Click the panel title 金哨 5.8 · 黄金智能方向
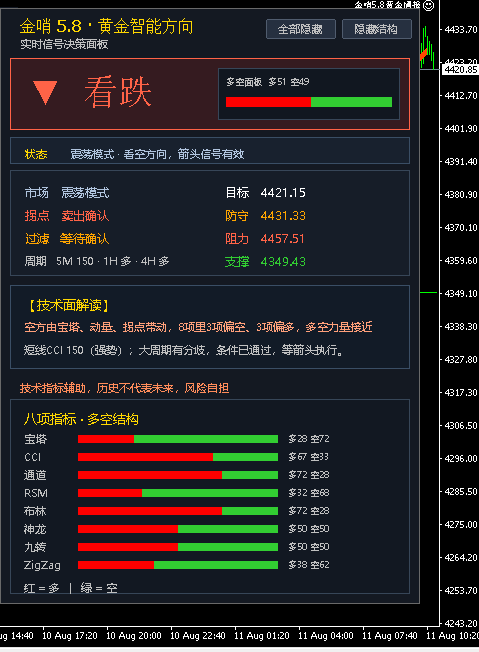479x652 pixels. click(x=106, y=27)
